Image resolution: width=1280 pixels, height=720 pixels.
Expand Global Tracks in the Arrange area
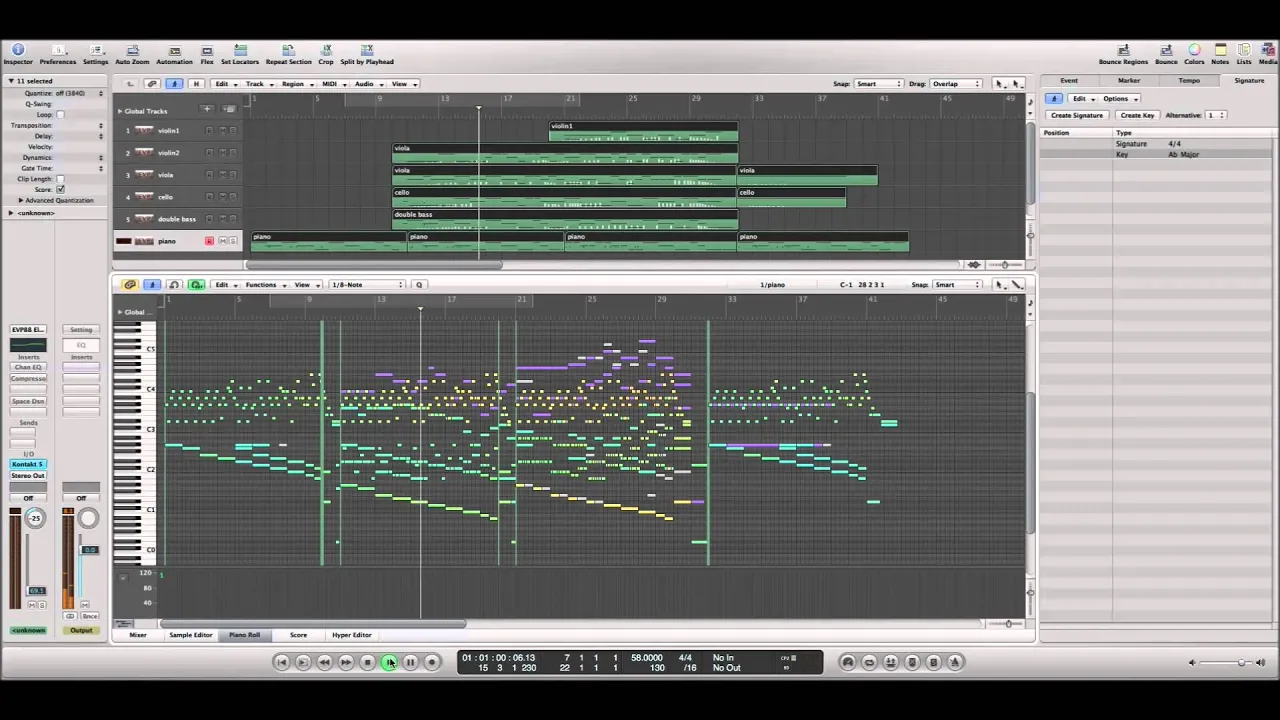(119, 111)
